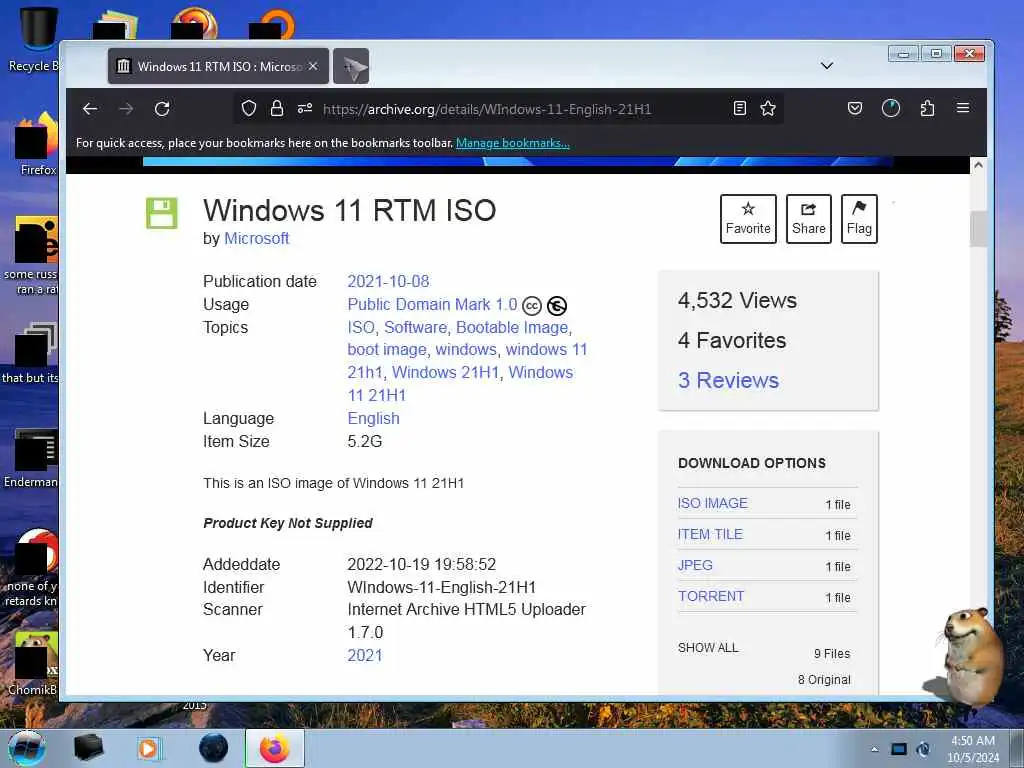1024x768 pixels.
Task: Reload the page with the refresh icon
Action: click(162, 108)
